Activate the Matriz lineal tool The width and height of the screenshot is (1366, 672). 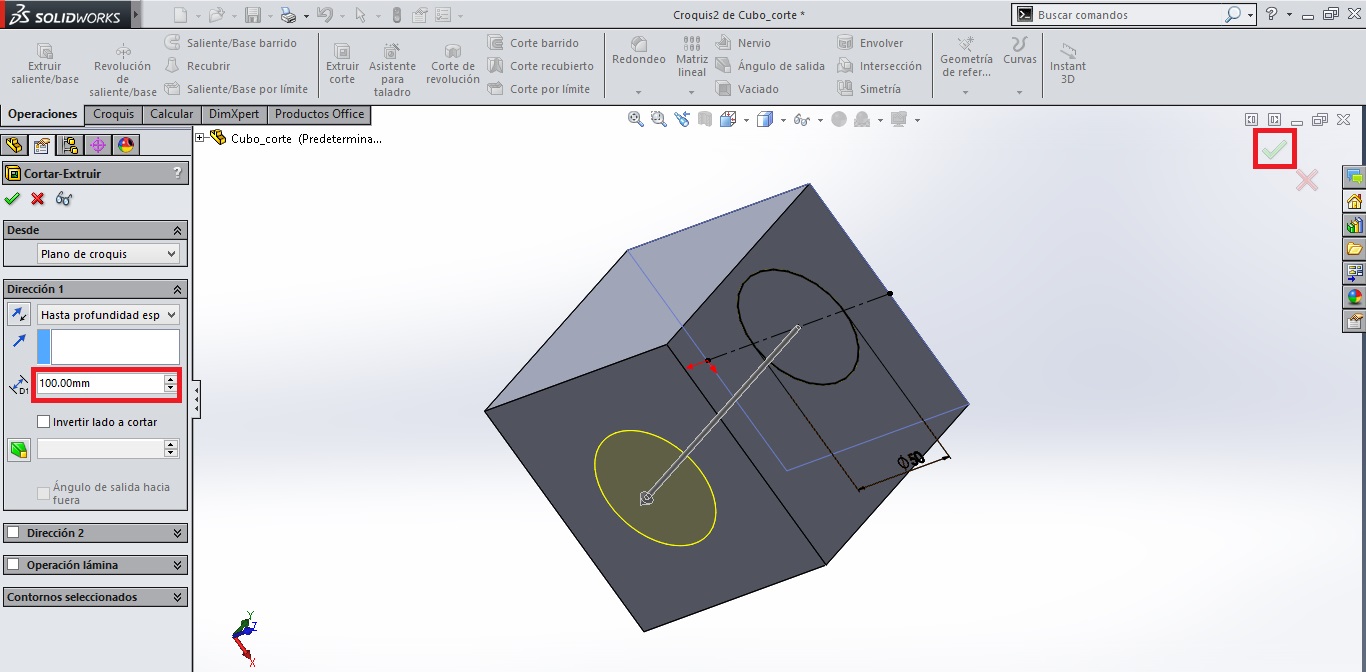coord(691,55)
